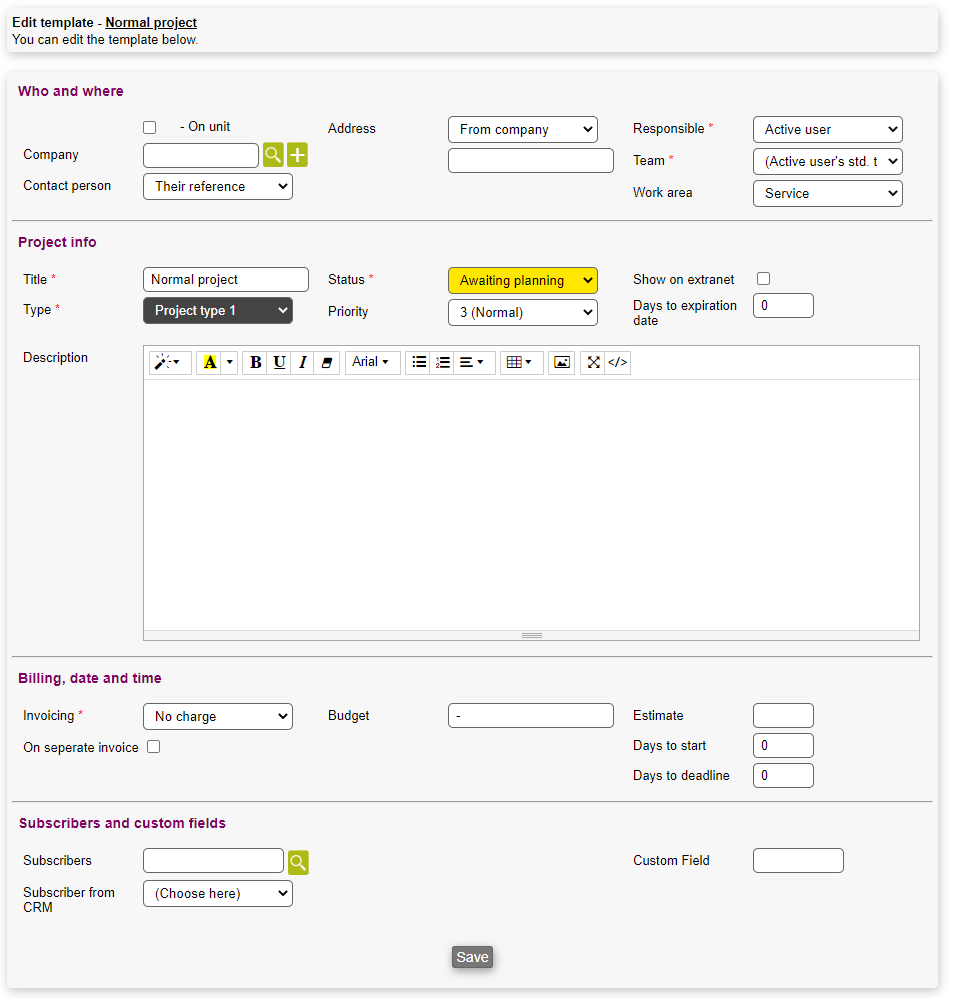Expand the Priority dropdown
Screen dimensions: 953x999
pyautogui.click(x=522, y=312)
